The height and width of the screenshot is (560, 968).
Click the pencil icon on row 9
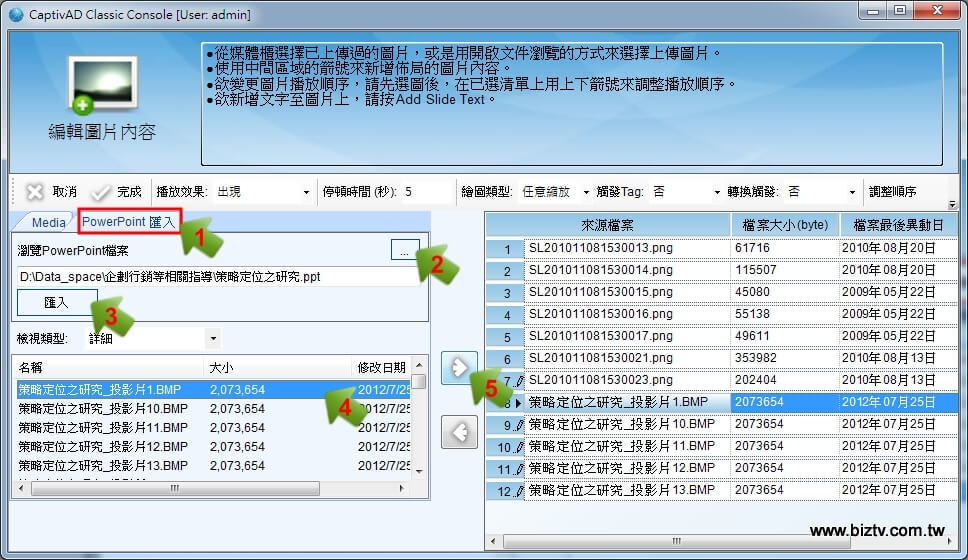[518, 424]
